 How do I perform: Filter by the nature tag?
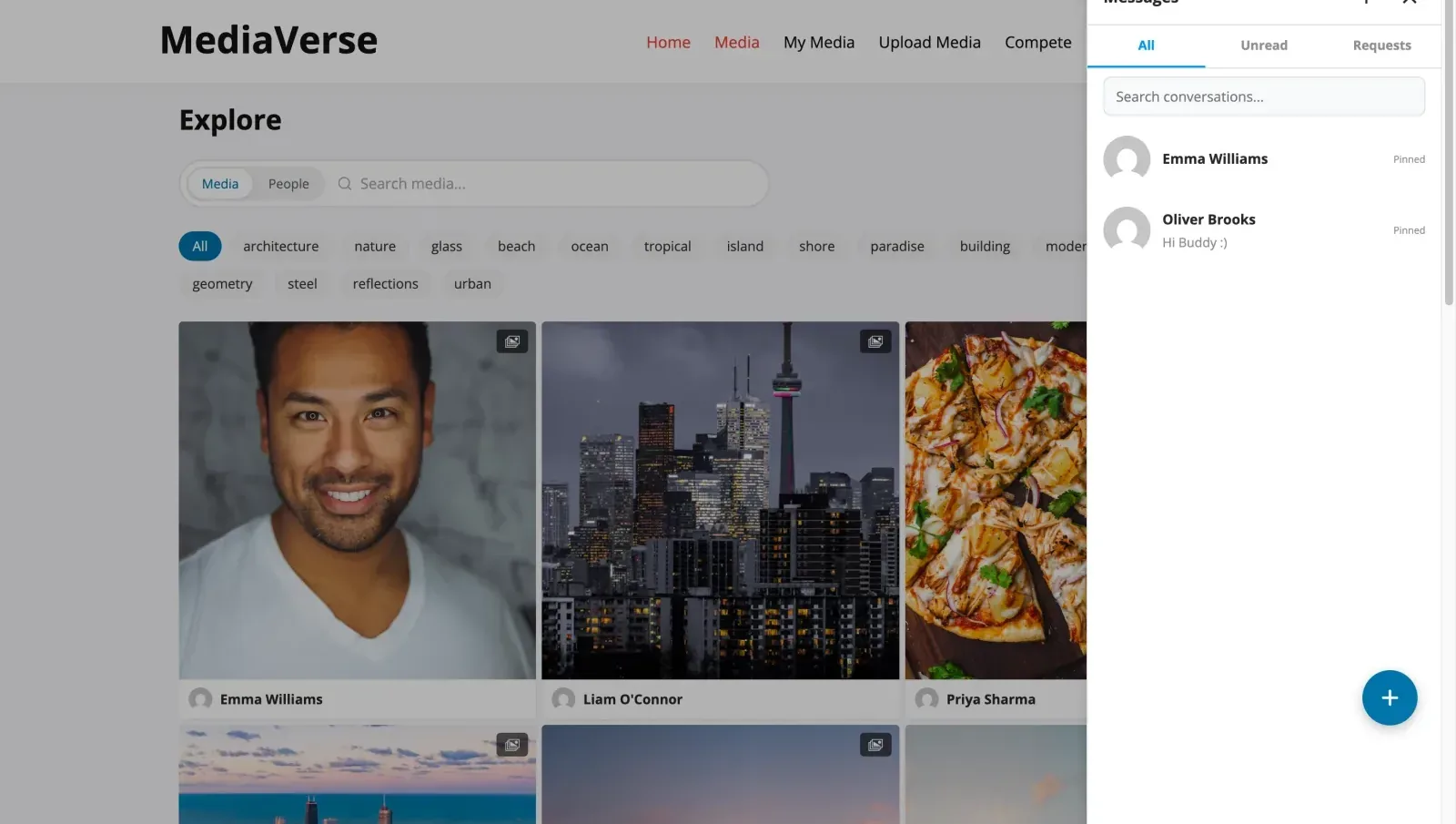[x=375, y=246]
